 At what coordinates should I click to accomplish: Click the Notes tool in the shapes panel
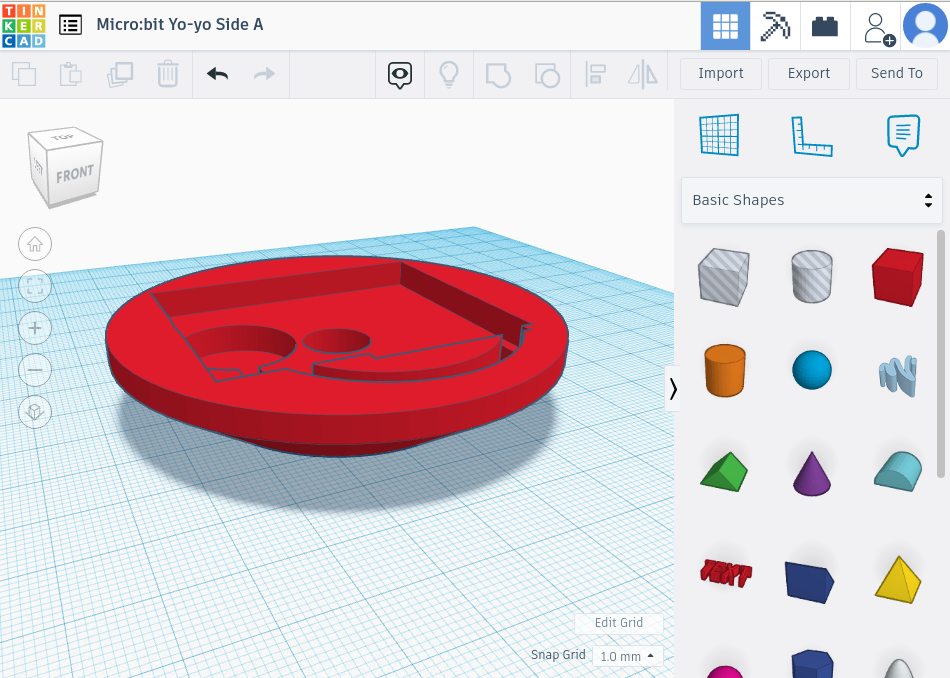coord(901,136)
